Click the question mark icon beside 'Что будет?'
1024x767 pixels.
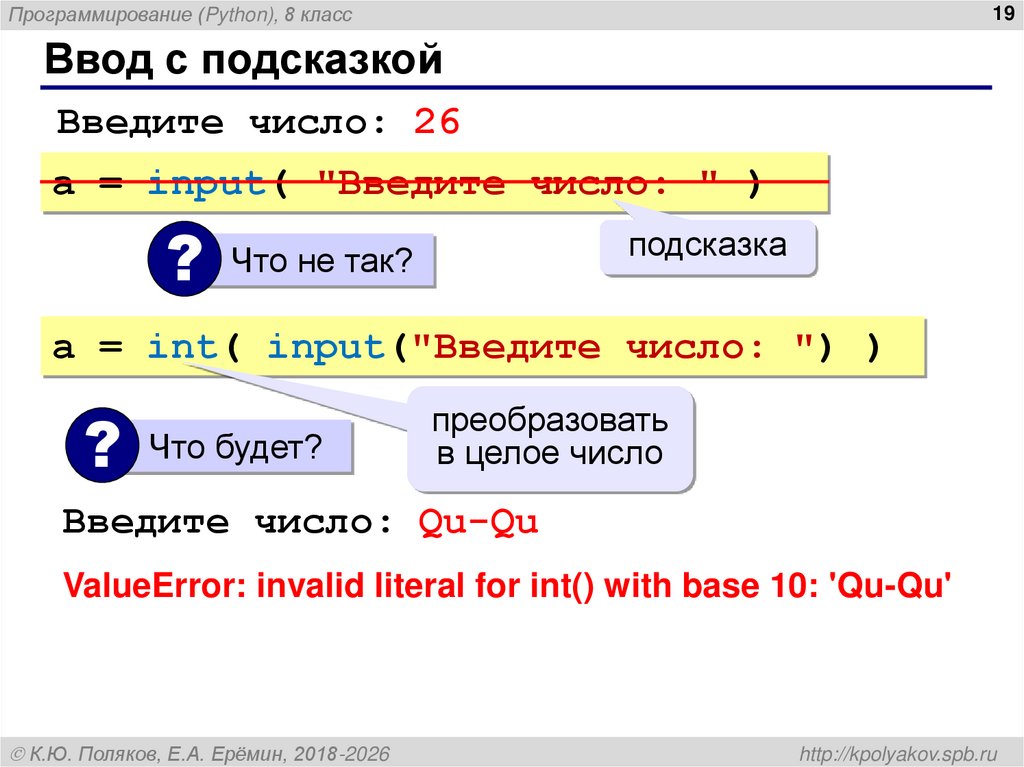tap(102, 445)
